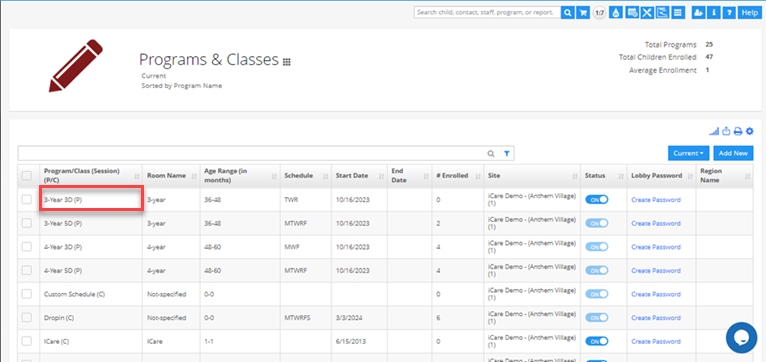This screenshot has height=362, width=766.
Task: Click grid icon beside Programs & Classes title
Action: pyautogui.click(x=287, y=62)
